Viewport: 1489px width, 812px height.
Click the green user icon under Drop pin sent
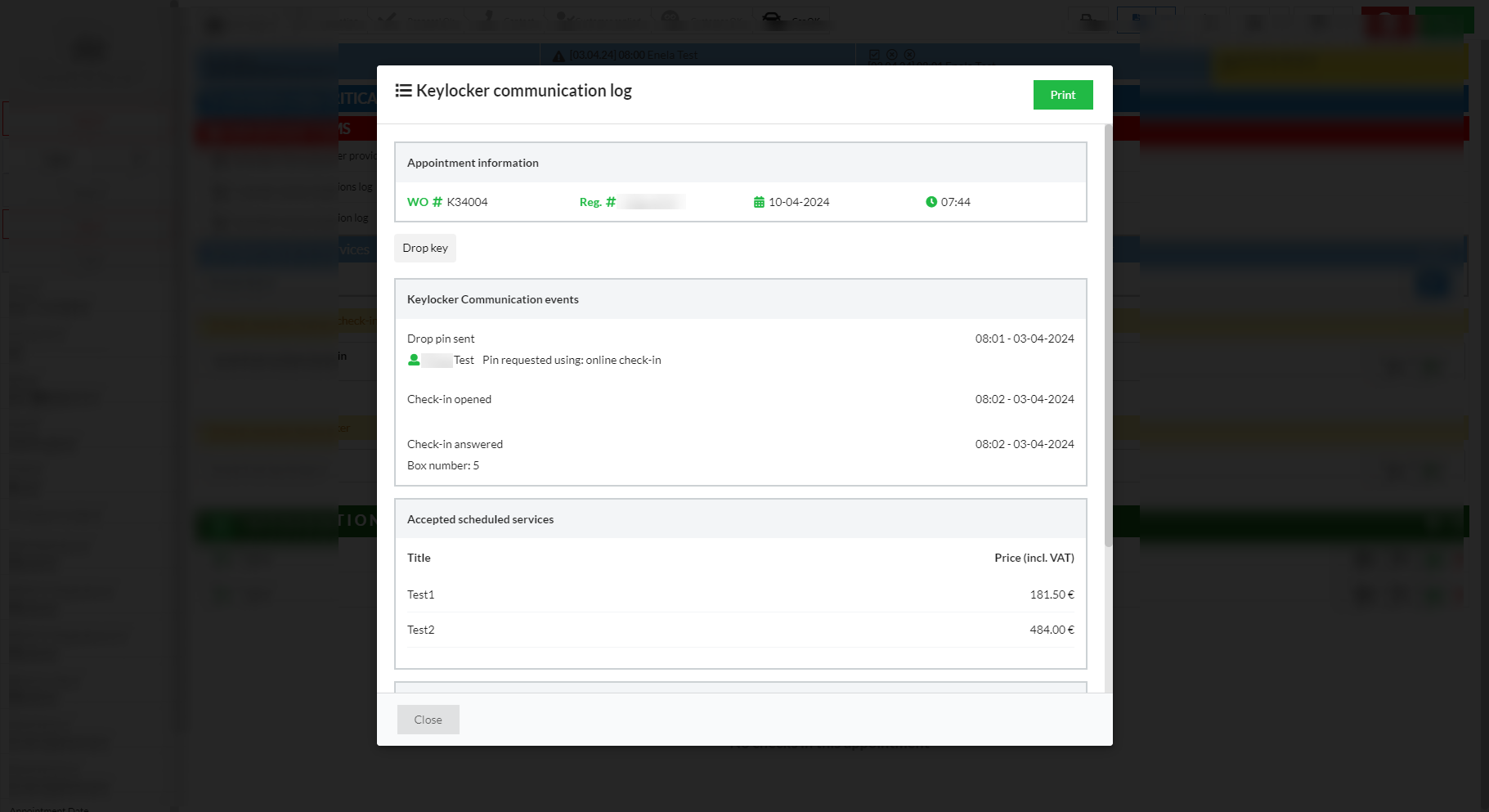(x=414, y=360)
